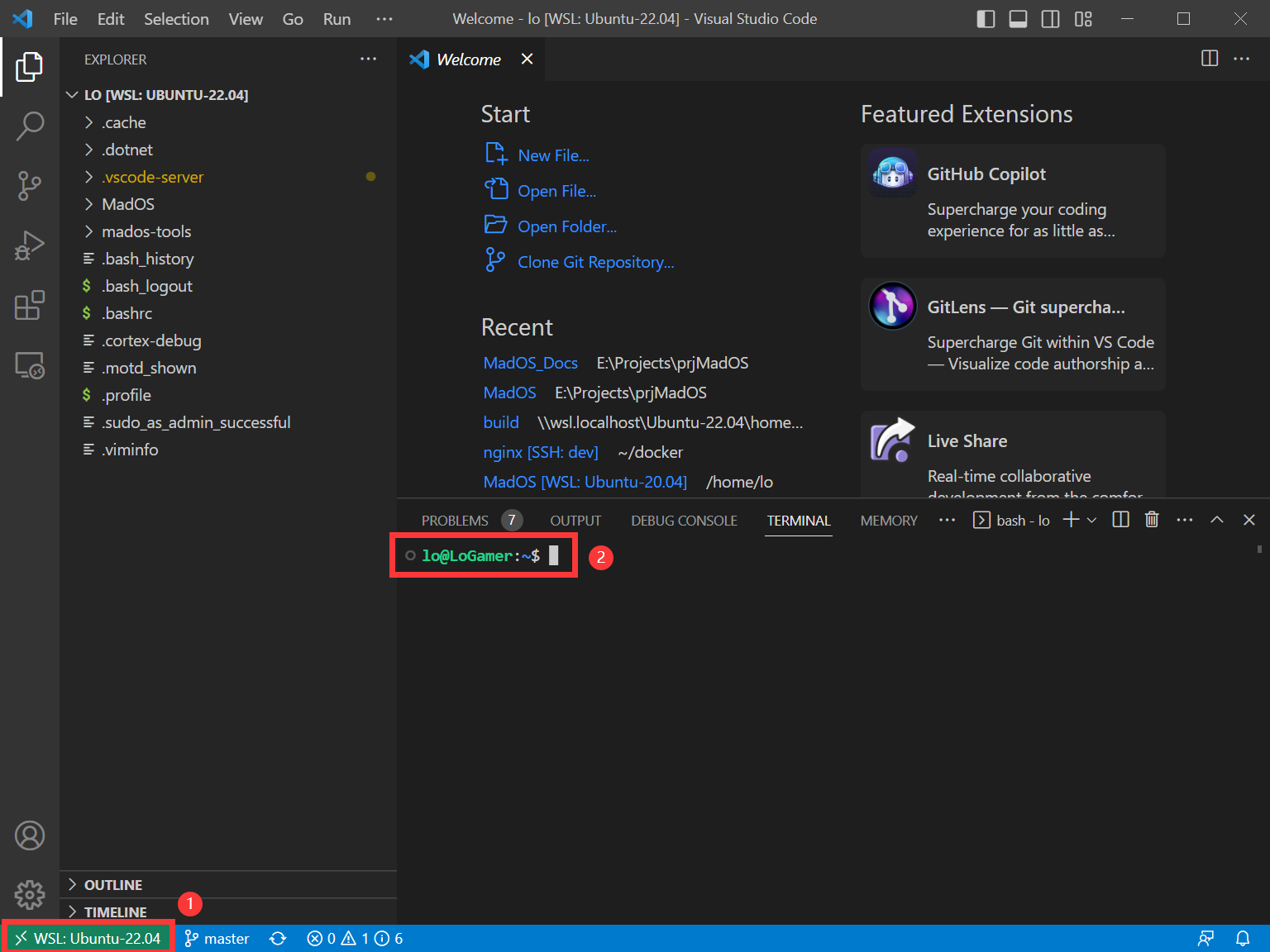Switch to the MEMORY panel tab
This screenshot has width=1270, height=952.
pyautogui.click(x=889, y=521)
